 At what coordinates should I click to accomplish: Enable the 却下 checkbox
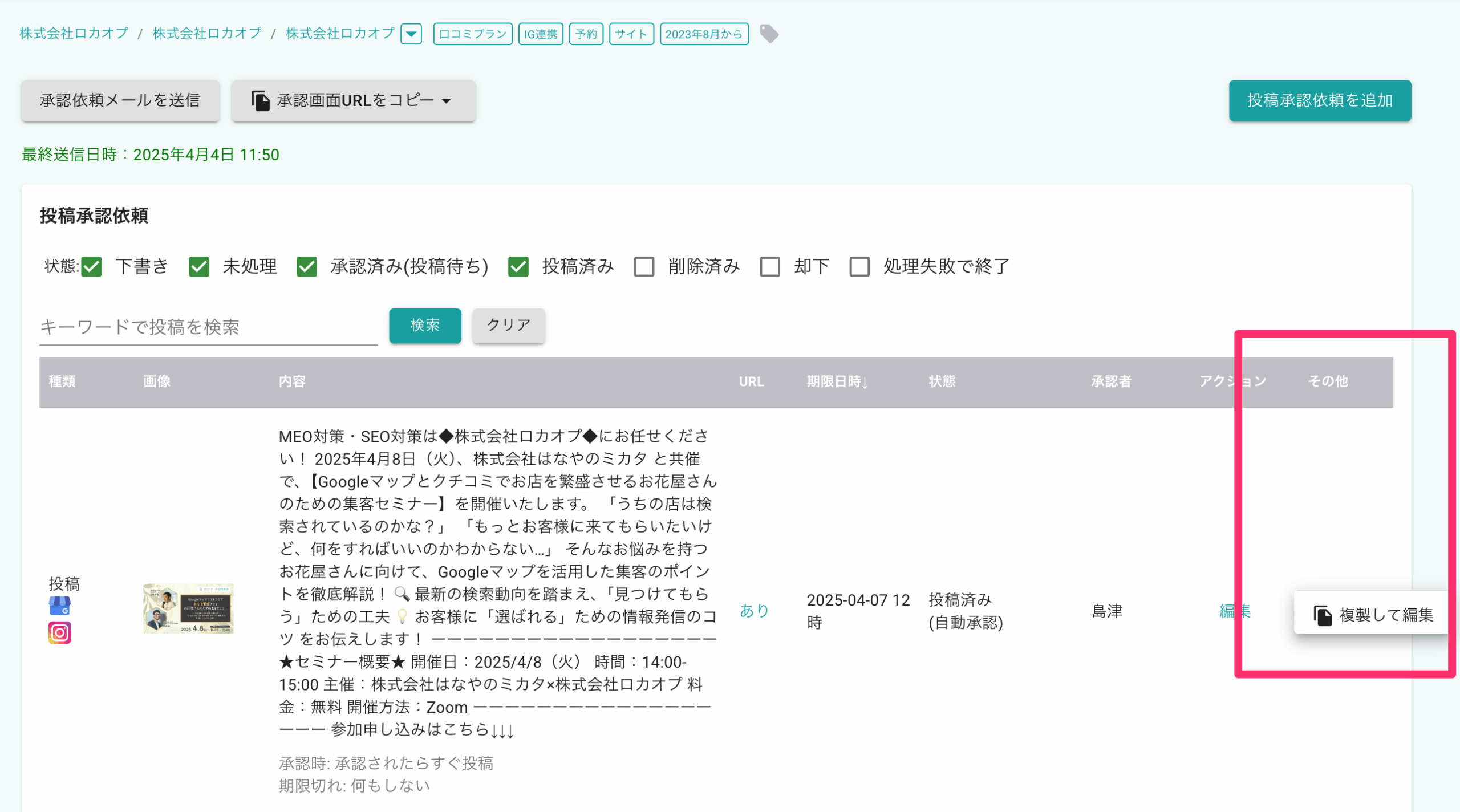tap(770, 266)
